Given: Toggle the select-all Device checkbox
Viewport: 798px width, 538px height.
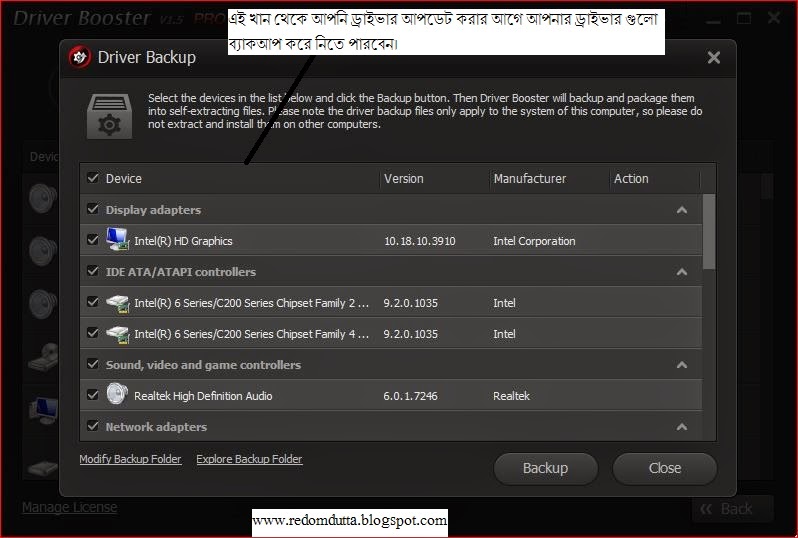Looking at the screenshot, I should click(x=93, y=178).
